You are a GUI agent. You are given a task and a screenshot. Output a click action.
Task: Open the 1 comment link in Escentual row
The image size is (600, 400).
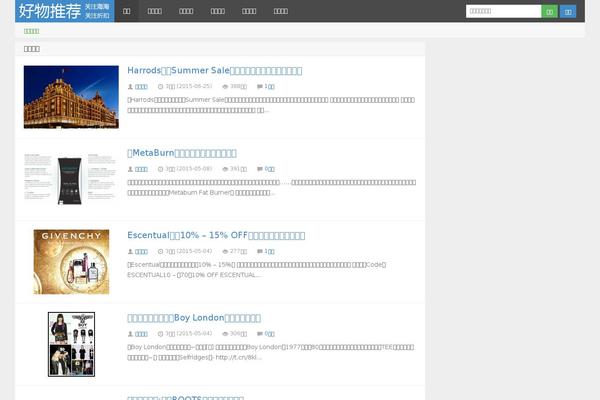tap(269, 251)
